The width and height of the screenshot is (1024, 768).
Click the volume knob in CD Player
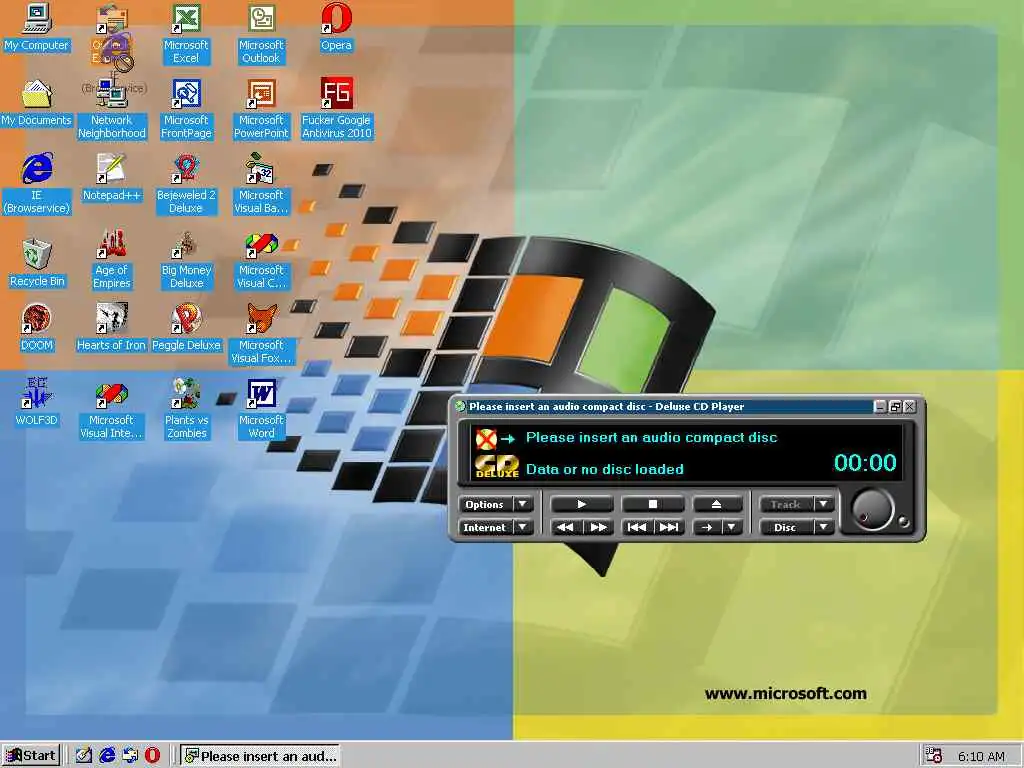(872, 509)
